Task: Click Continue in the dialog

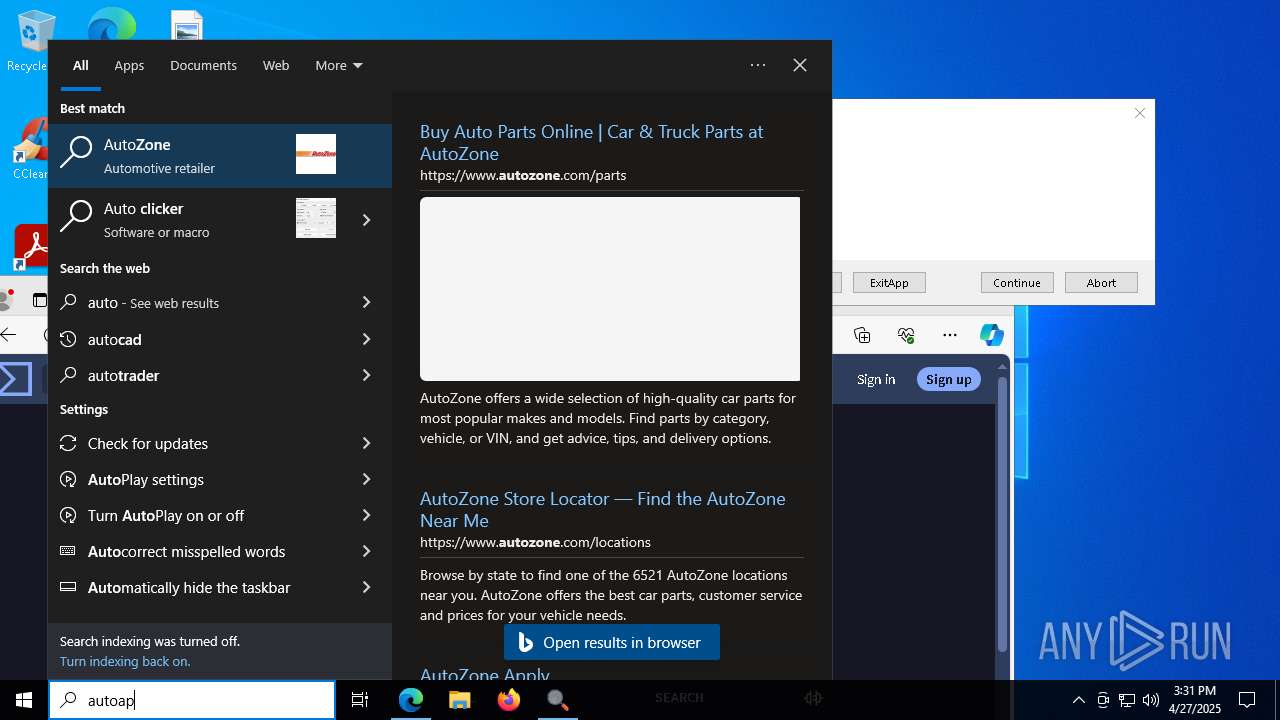Action: 1017,283
